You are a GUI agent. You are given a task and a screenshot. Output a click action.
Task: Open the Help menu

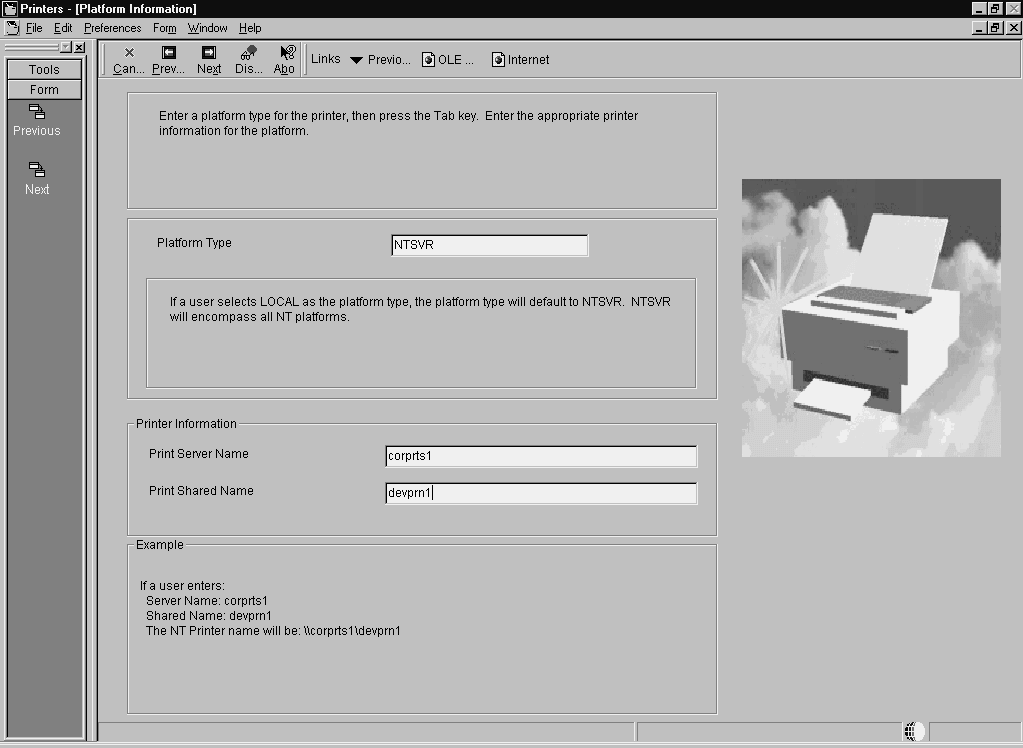pyautogui.click(x=250, y=28)
